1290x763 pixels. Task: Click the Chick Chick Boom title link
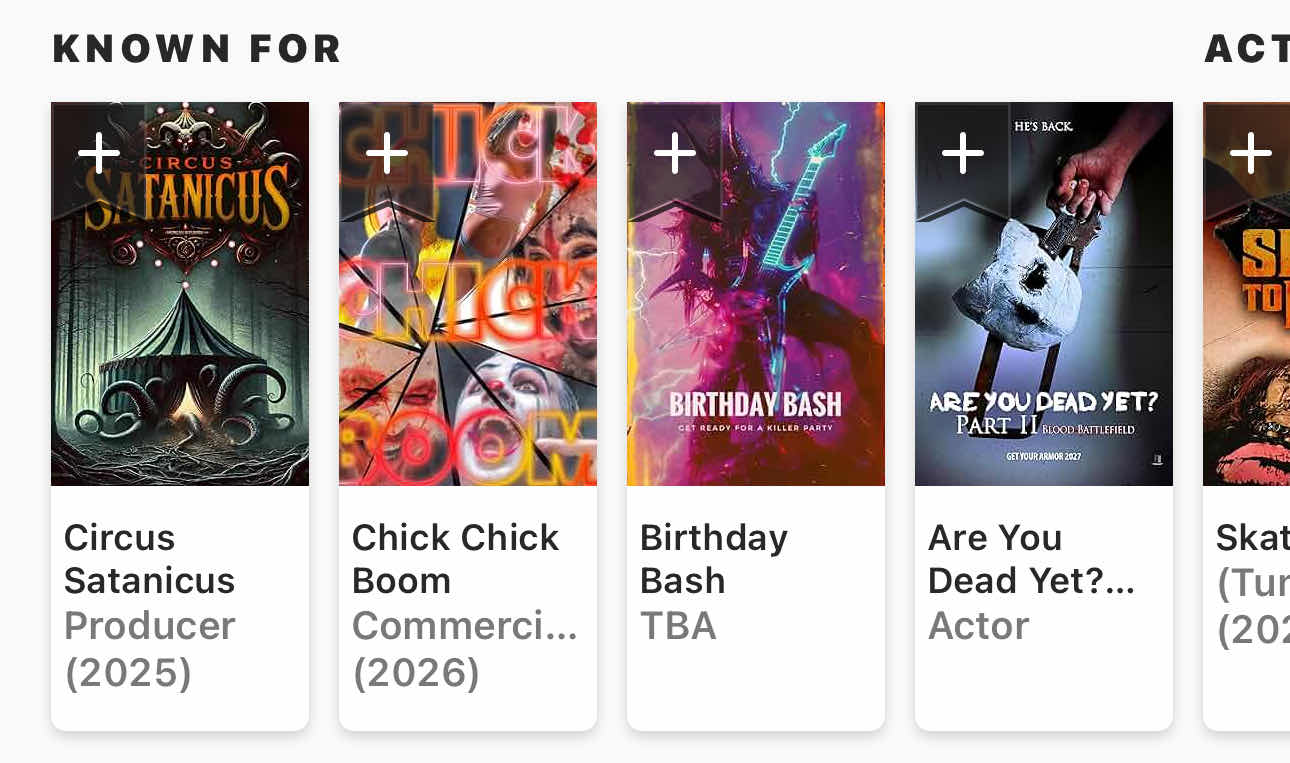pyautogui.click(x=455, y=559)
